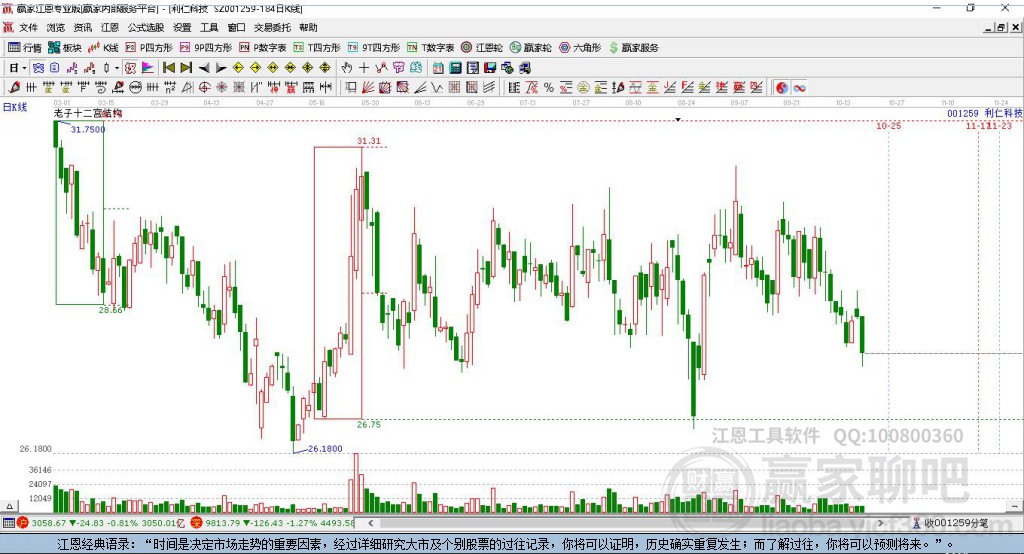Collapse volume panel with up-triangle button
Image resolution: width=1024 pixels, height=554 pixels.
click(9, 506)
